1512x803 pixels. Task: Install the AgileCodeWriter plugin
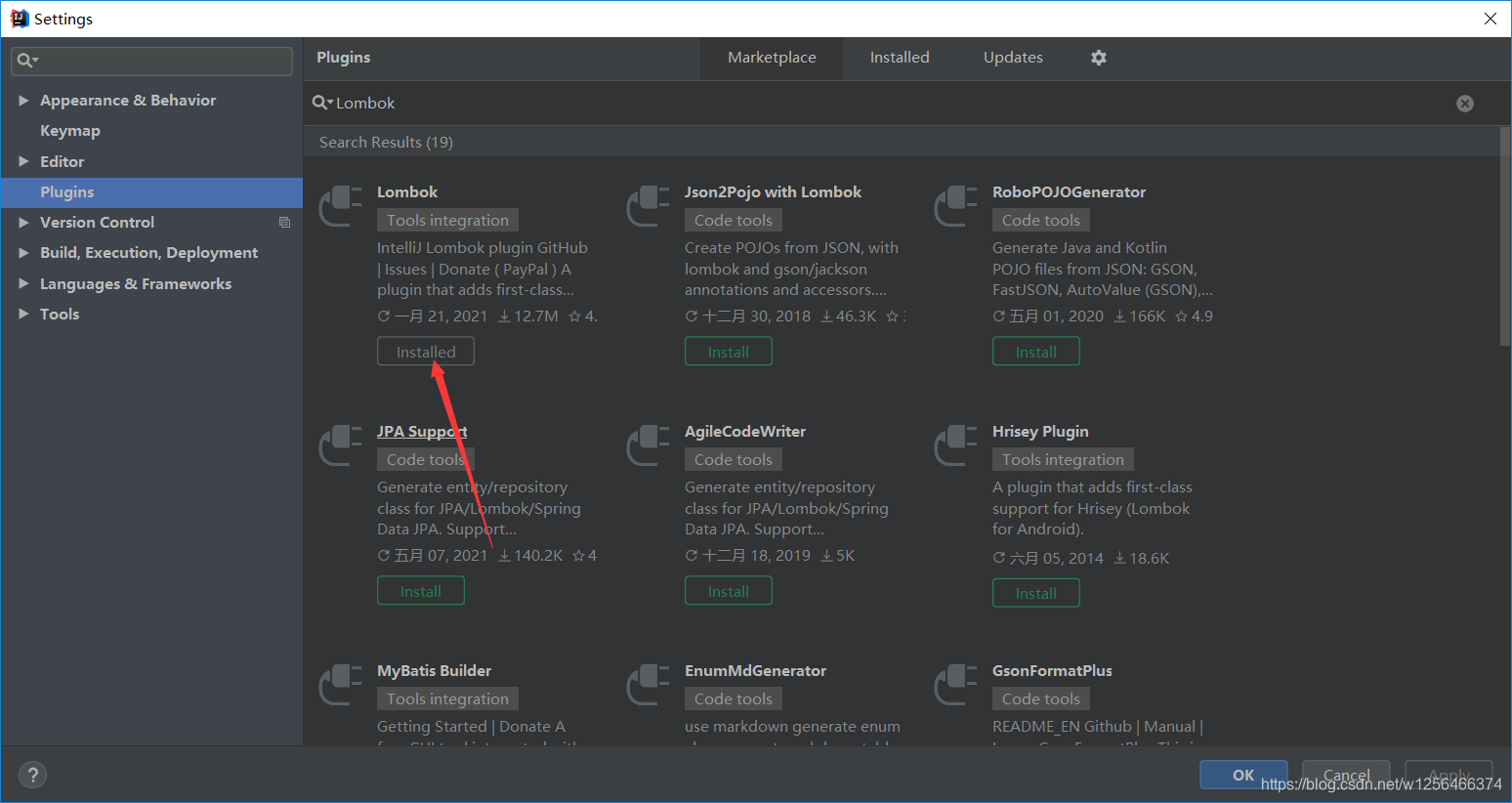(729, 591)
